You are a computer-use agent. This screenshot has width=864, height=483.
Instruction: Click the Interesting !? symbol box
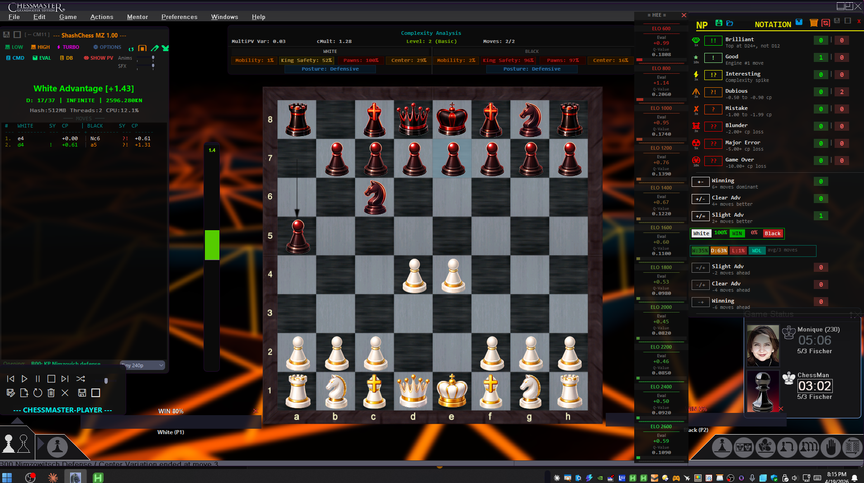point(713,75)
